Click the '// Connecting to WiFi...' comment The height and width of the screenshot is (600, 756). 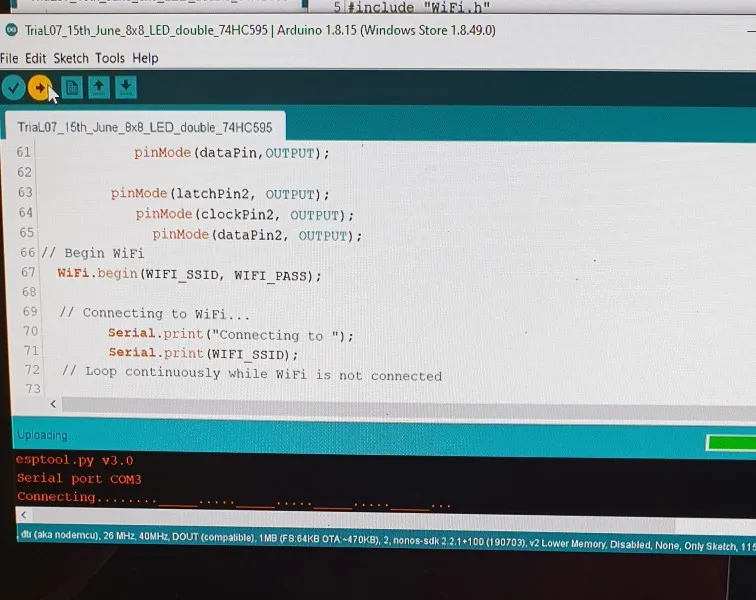[x=154, y=314]
